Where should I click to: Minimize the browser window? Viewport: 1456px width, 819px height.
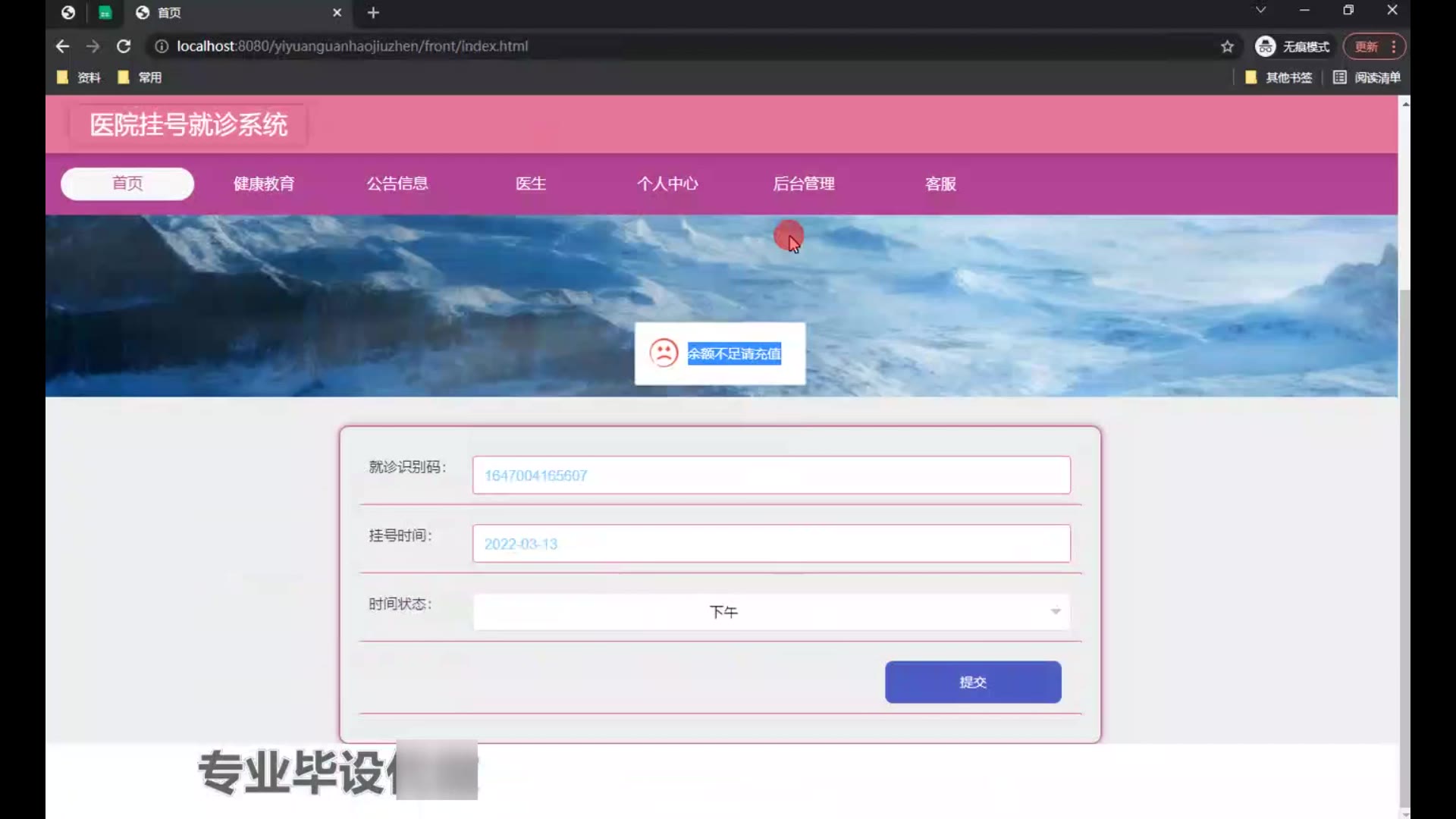pyautogui.click(x=1304, y=10)
